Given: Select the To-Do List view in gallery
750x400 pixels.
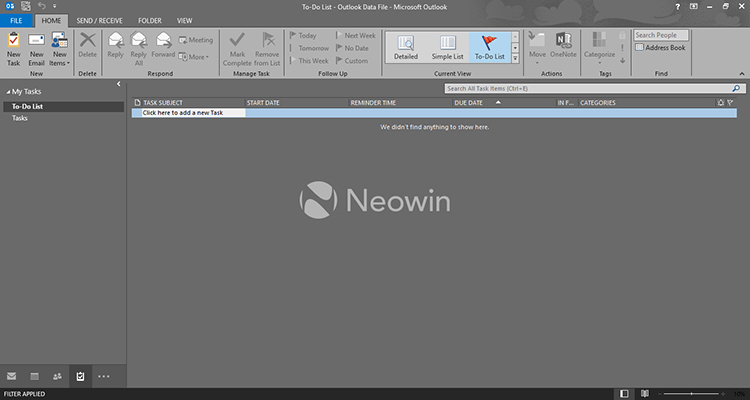Looking at the screenshot, I should [x=489, y=47].
